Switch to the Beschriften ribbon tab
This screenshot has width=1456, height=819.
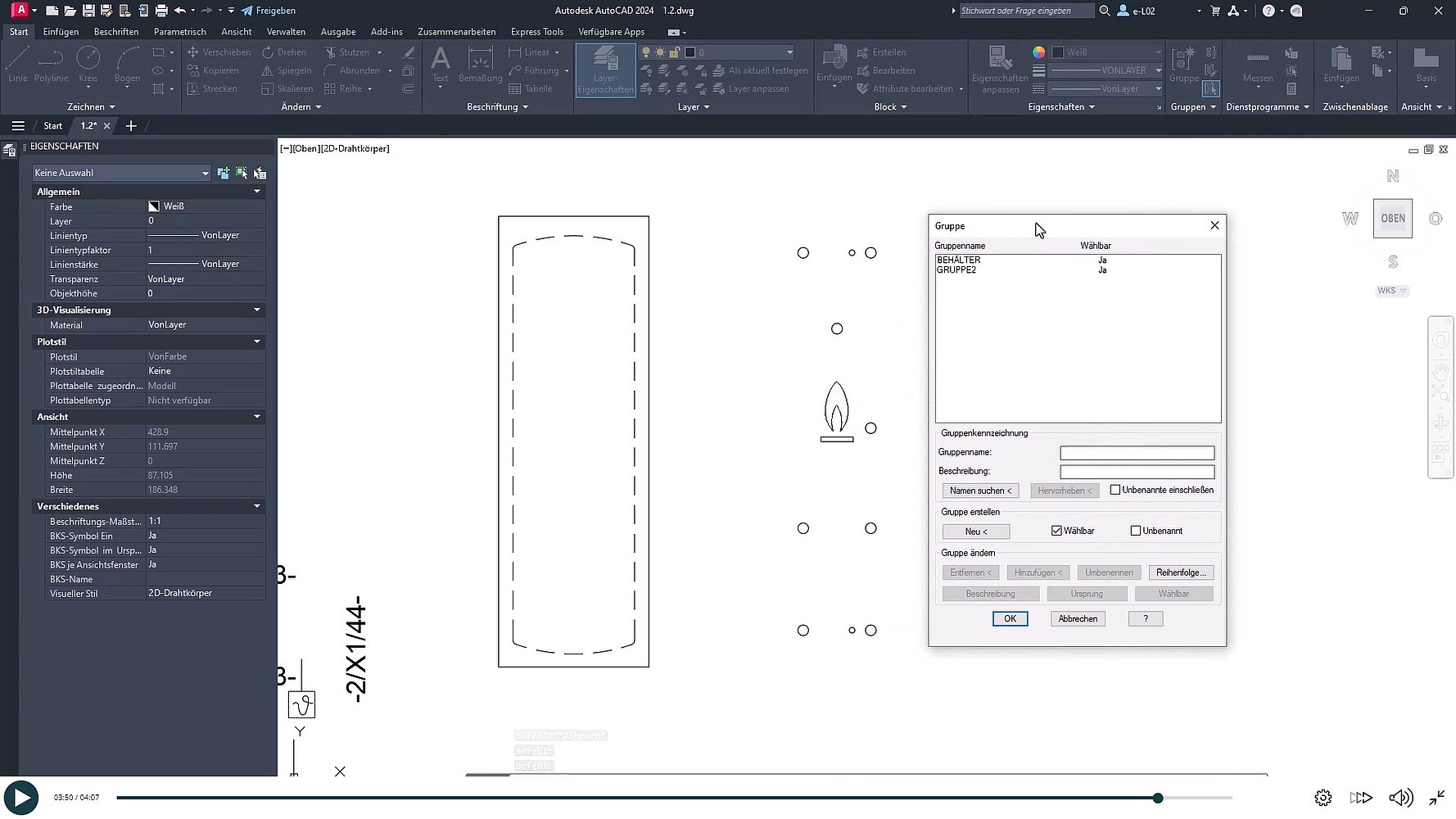[x=116, y=32]
